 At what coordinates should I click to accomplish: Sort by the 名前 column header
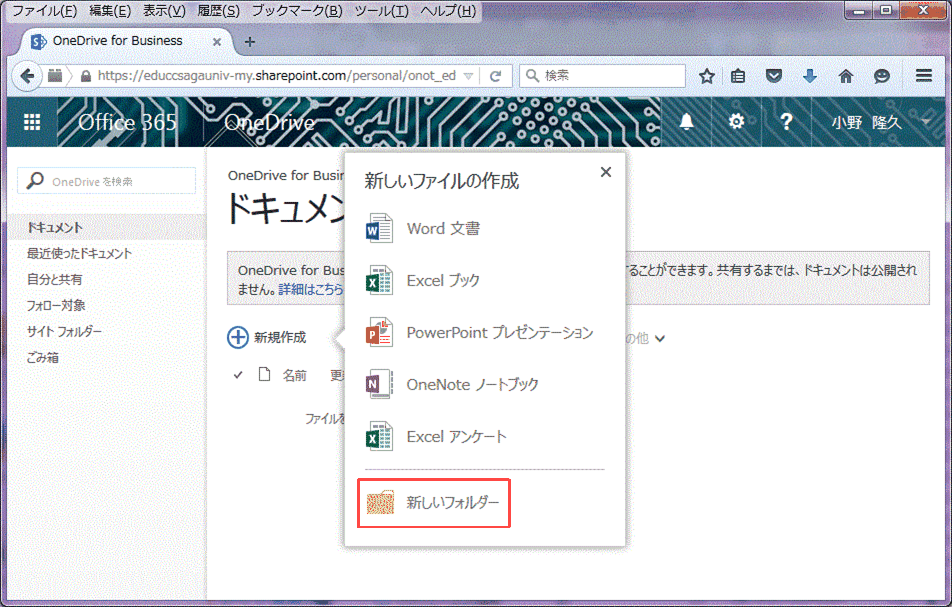pos(294,376)
